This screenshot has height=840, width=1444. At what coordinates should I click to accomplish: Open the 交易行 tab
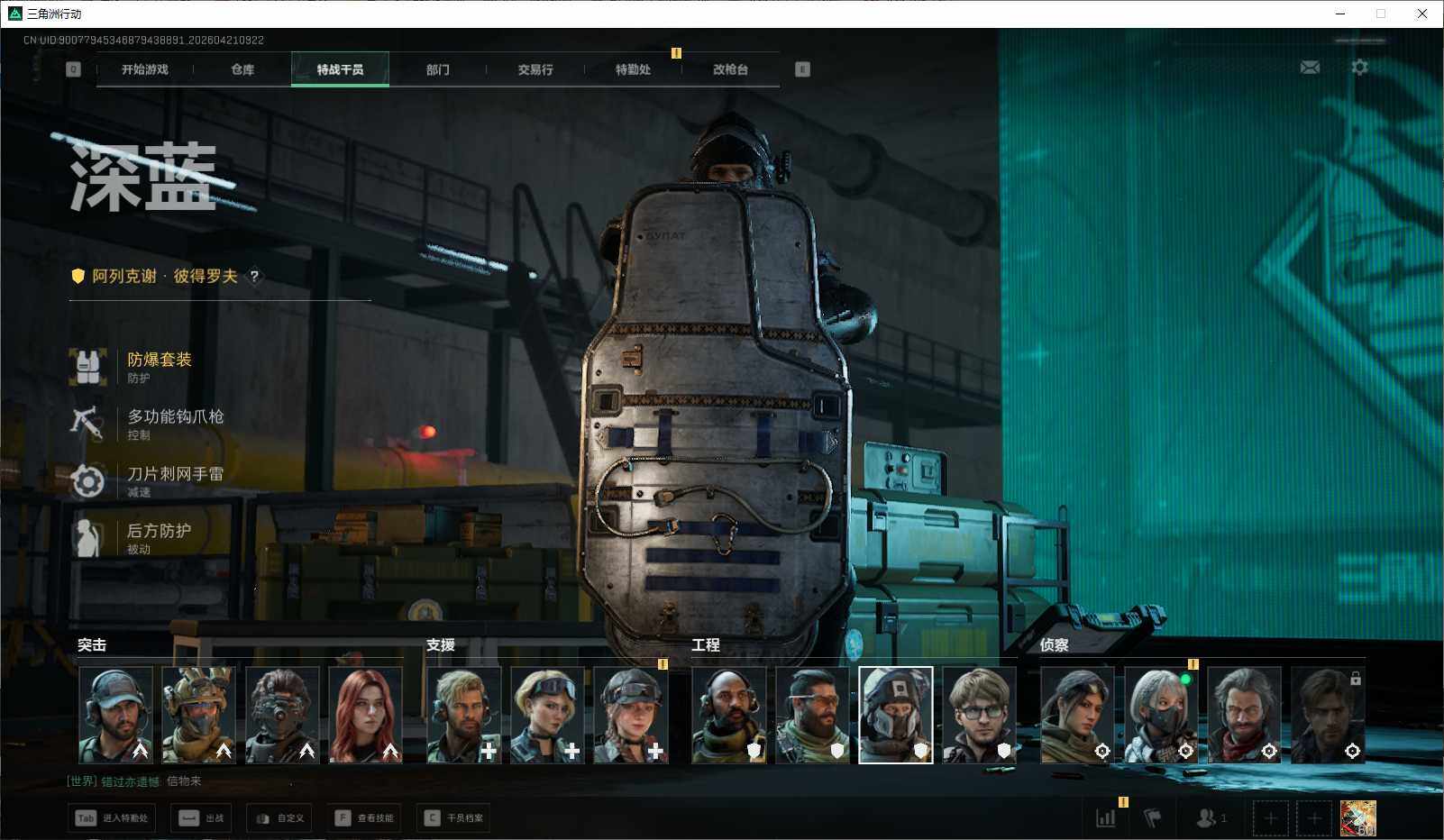[x=535, y=69]
